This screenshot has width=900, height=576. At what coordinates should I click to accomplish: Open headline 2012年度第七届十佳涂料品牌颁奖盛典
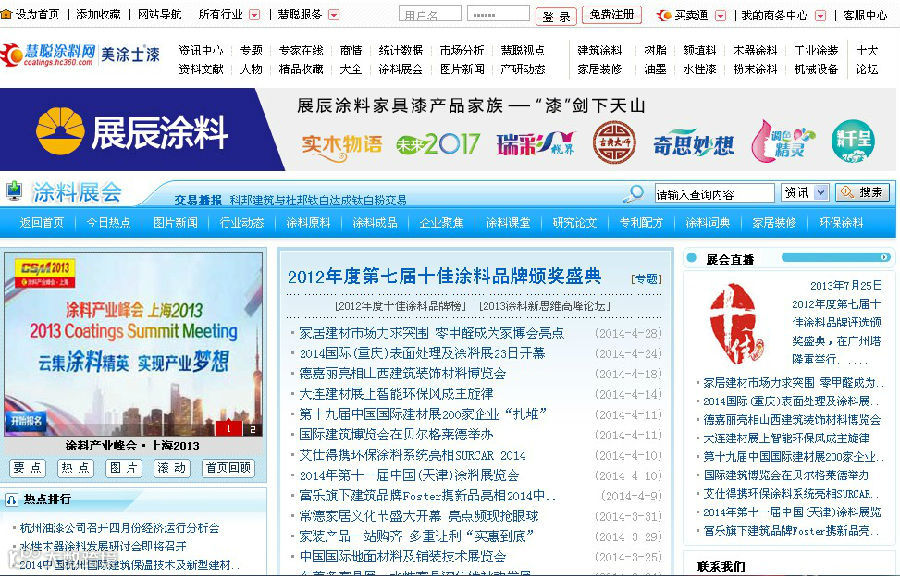[x=444, y=277]
